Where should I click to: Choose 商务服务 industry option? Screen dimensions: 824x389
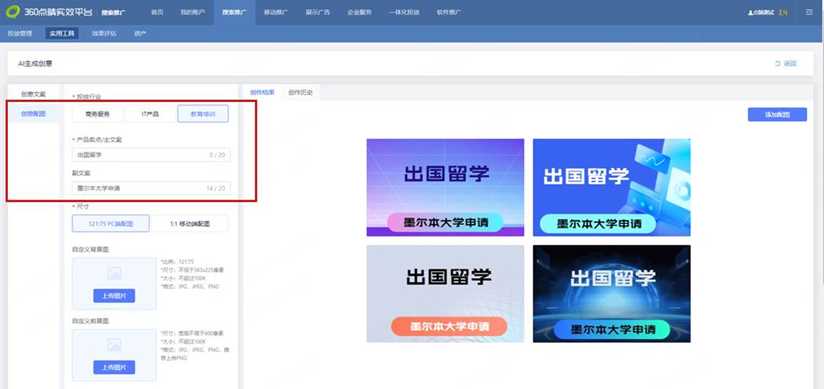click(97, 114)
